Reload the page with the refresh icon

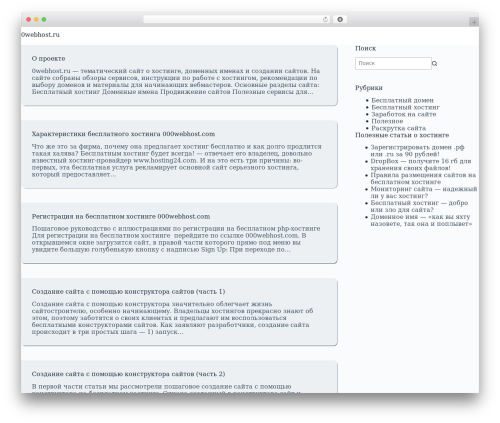click(325, 20)
